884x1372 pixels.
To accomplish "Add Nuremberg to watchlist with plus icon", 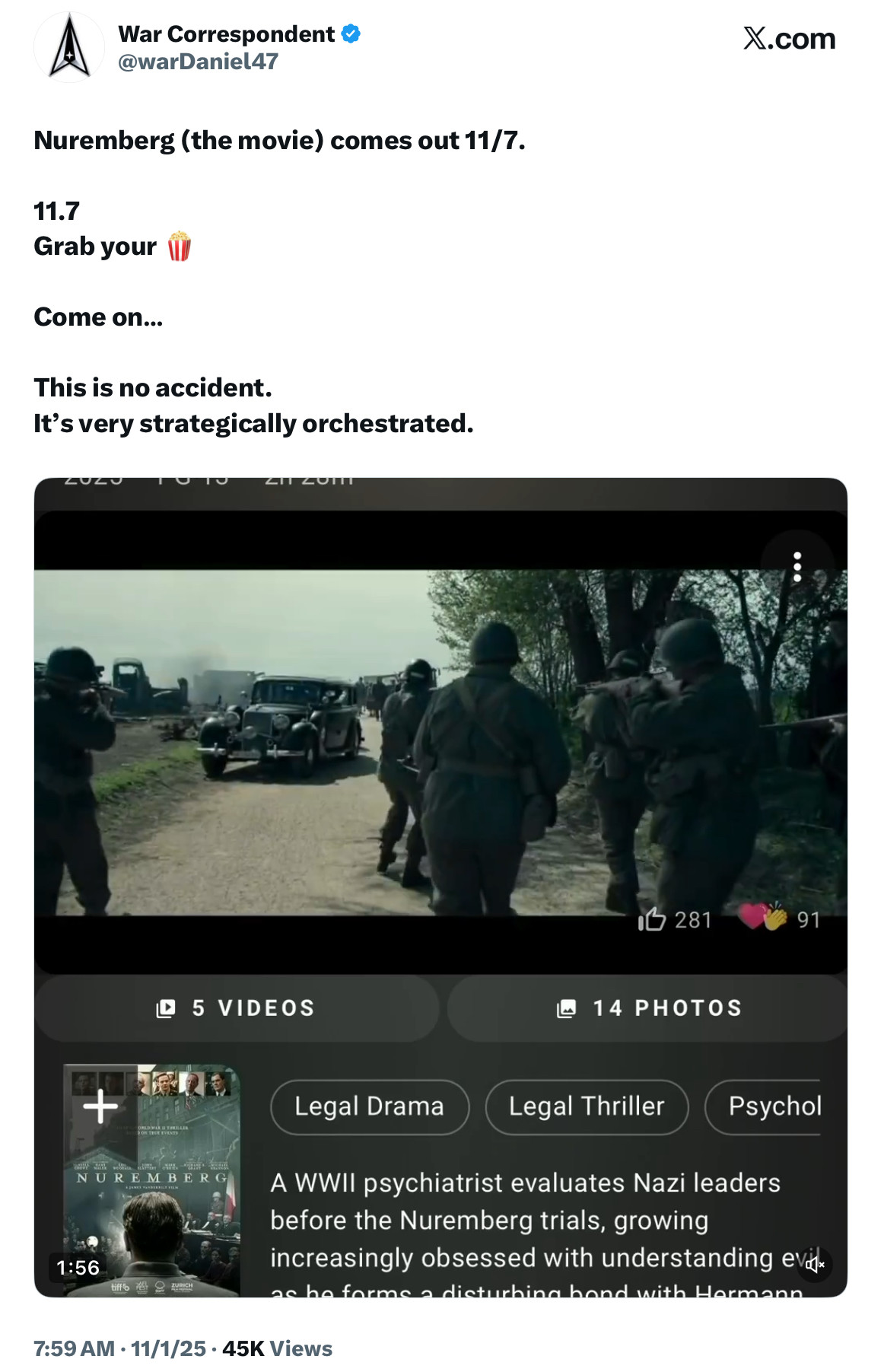I will (100, 1106).
